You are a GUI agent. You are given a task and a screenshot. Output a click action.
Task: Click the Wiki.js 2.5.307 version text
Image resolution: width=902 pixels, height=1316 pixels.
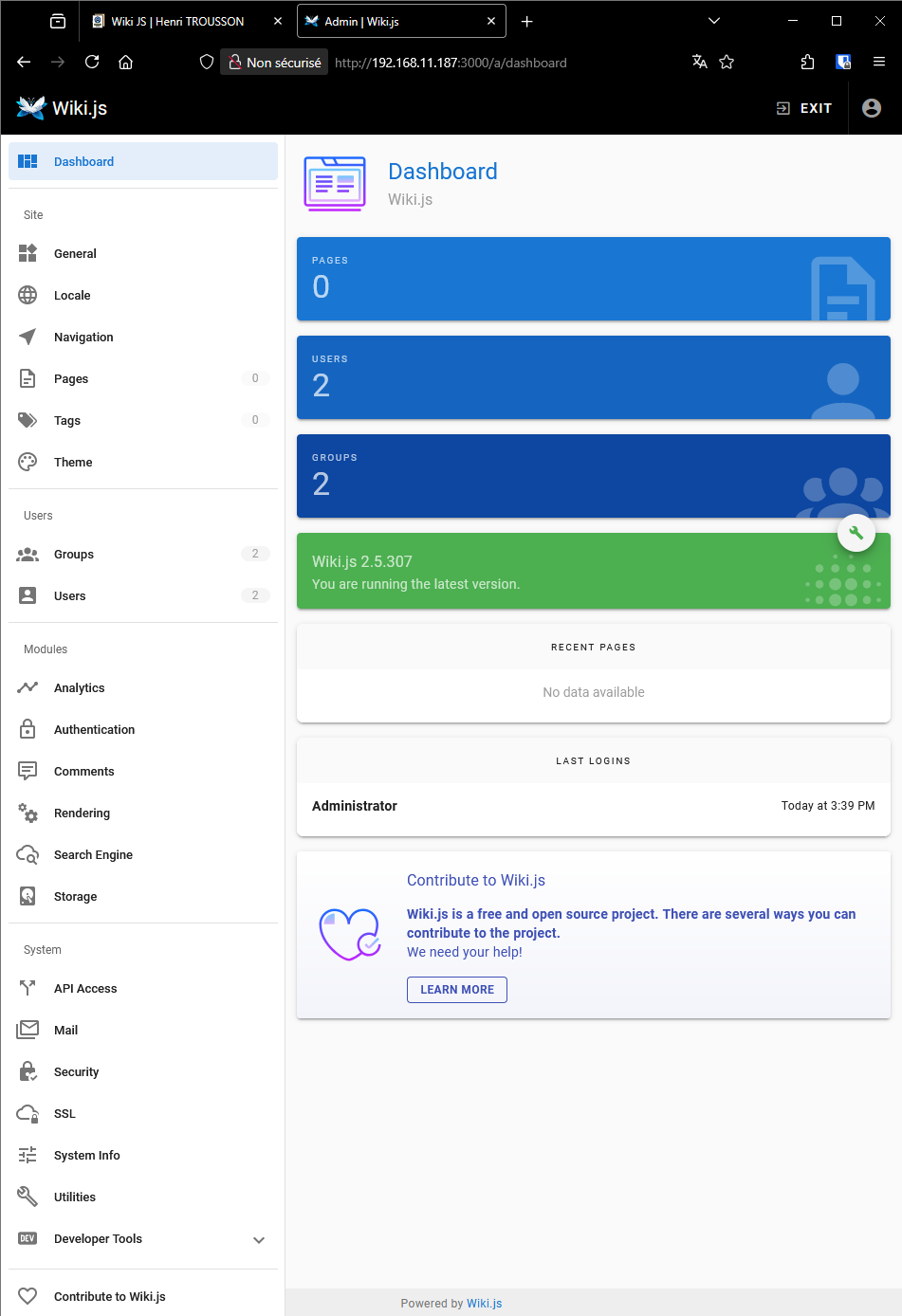pos(362,561)
